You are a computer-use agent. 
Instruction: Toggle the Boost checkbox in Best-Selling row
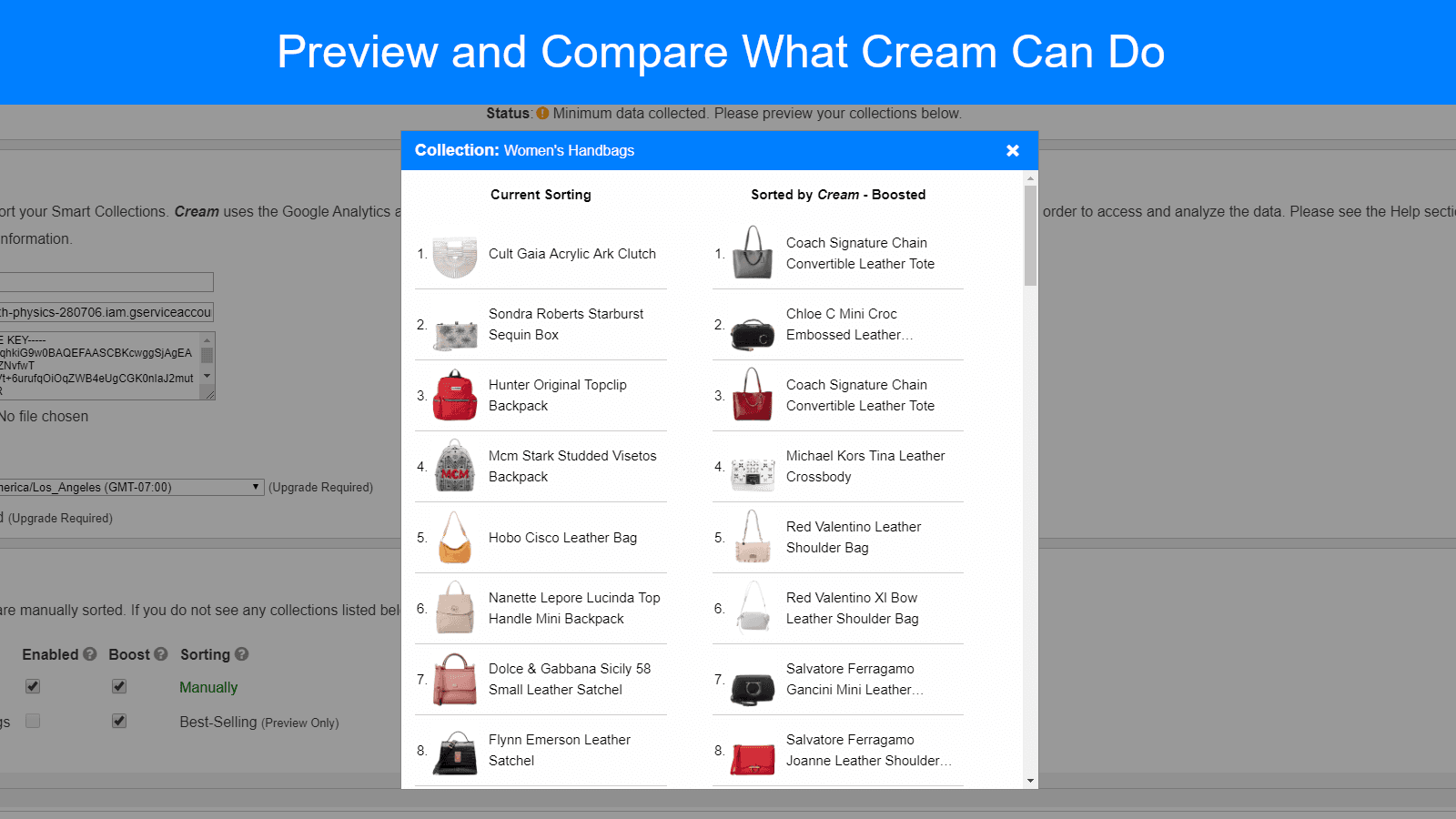[119, 722]
